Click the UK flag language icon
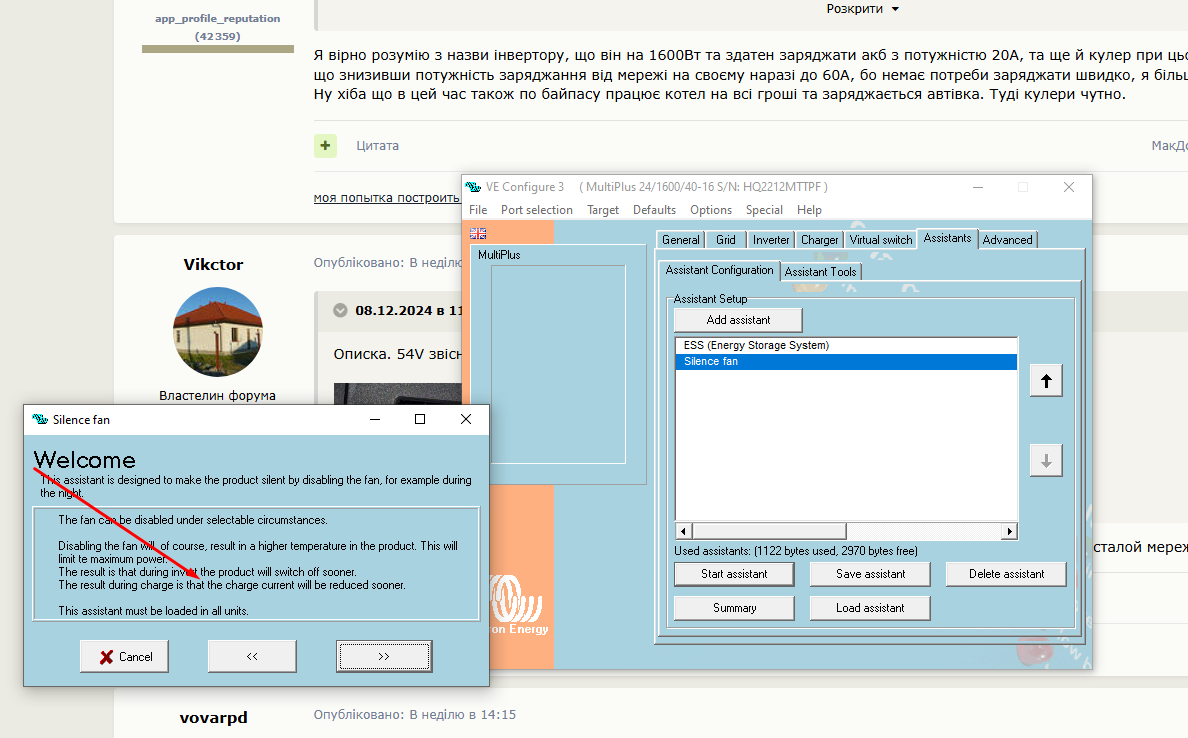 pos(478,233)
